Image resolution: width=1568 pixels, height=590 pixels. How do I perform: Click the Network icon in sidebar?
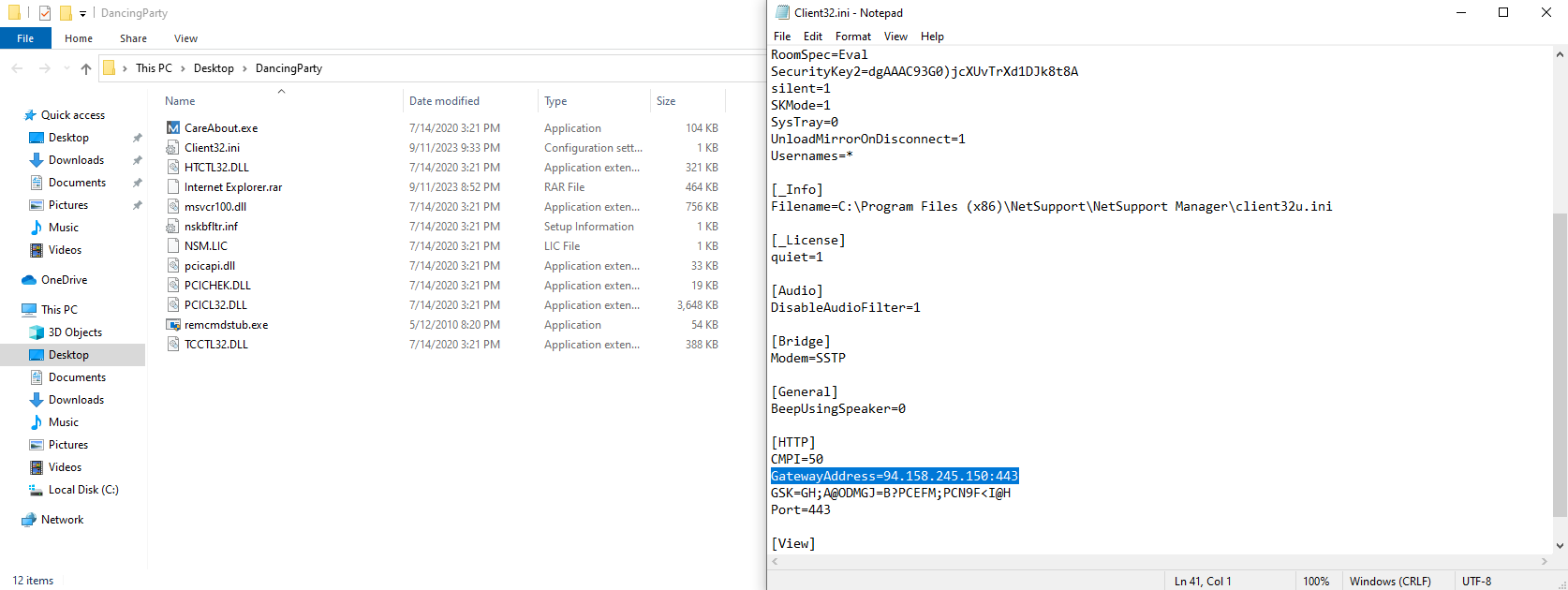pos(30,520)
